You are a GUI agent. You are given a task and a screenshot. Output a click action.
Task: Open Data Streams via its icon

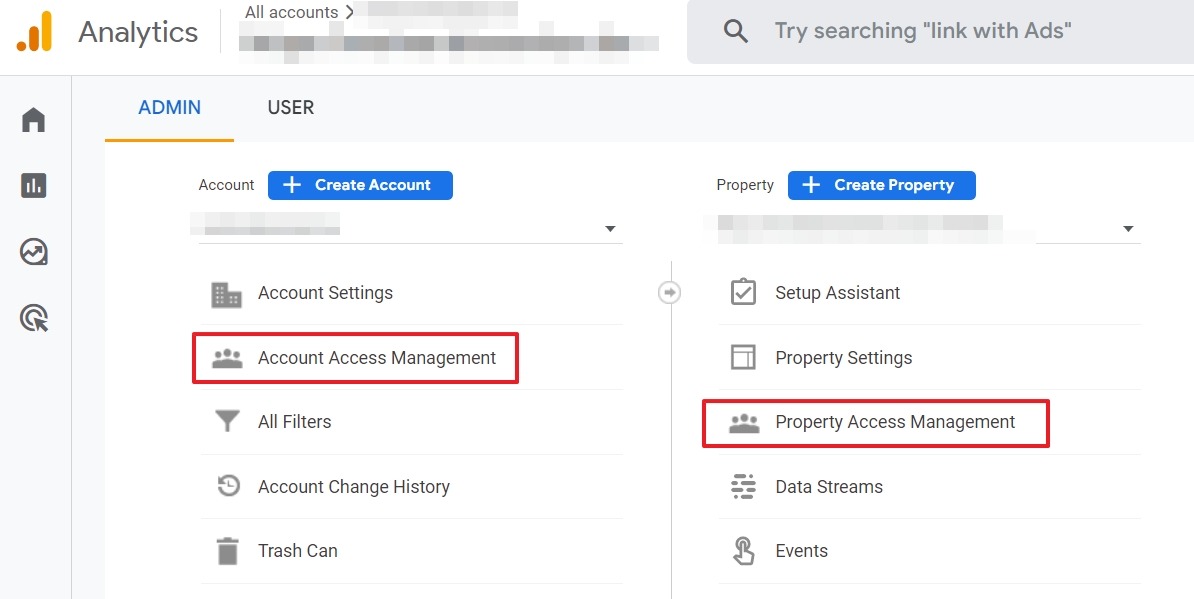pyautogui.click(x=743, y=486)
